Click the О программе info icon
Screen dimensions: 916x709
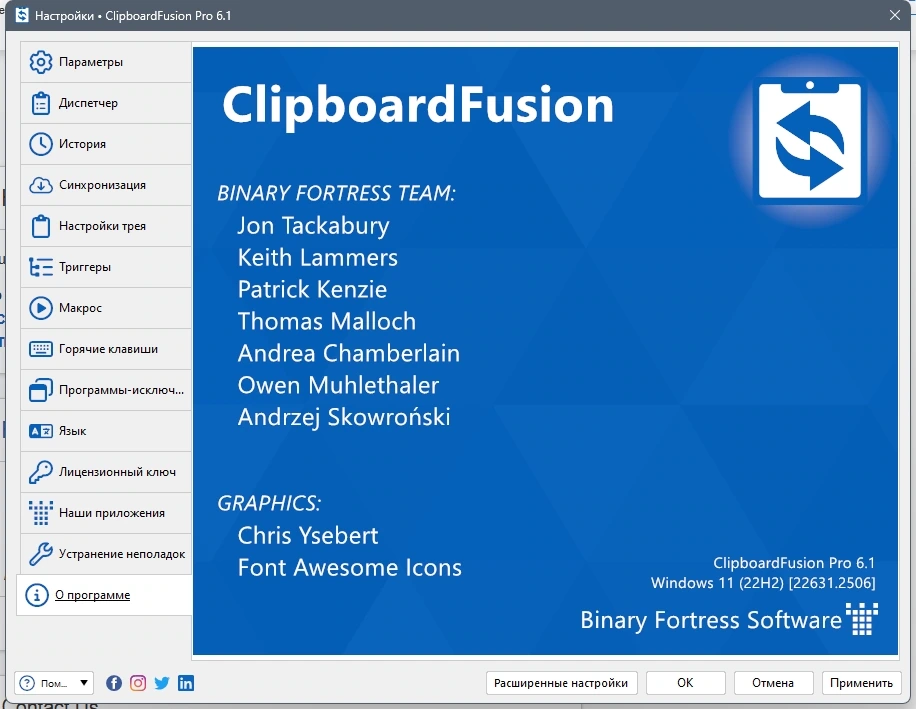click(x=36, y=595)
